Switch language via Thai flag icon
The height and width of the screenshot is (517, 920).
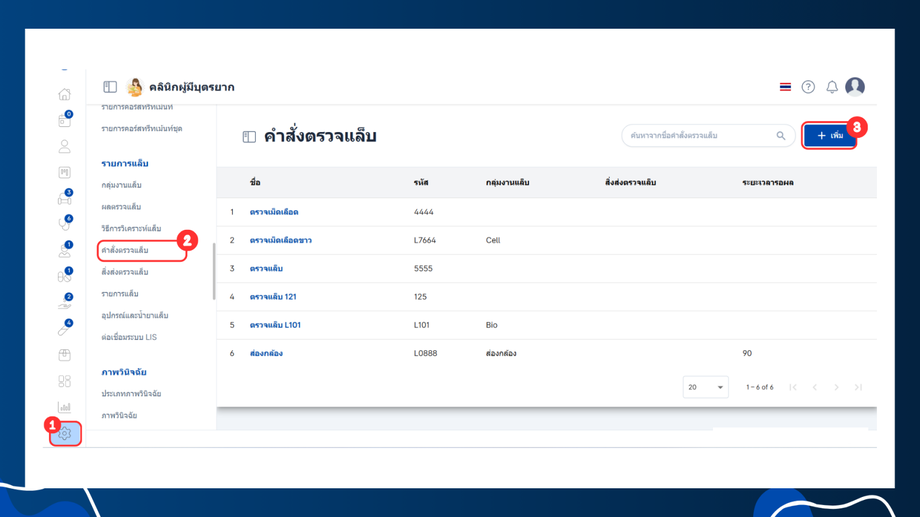785,87
